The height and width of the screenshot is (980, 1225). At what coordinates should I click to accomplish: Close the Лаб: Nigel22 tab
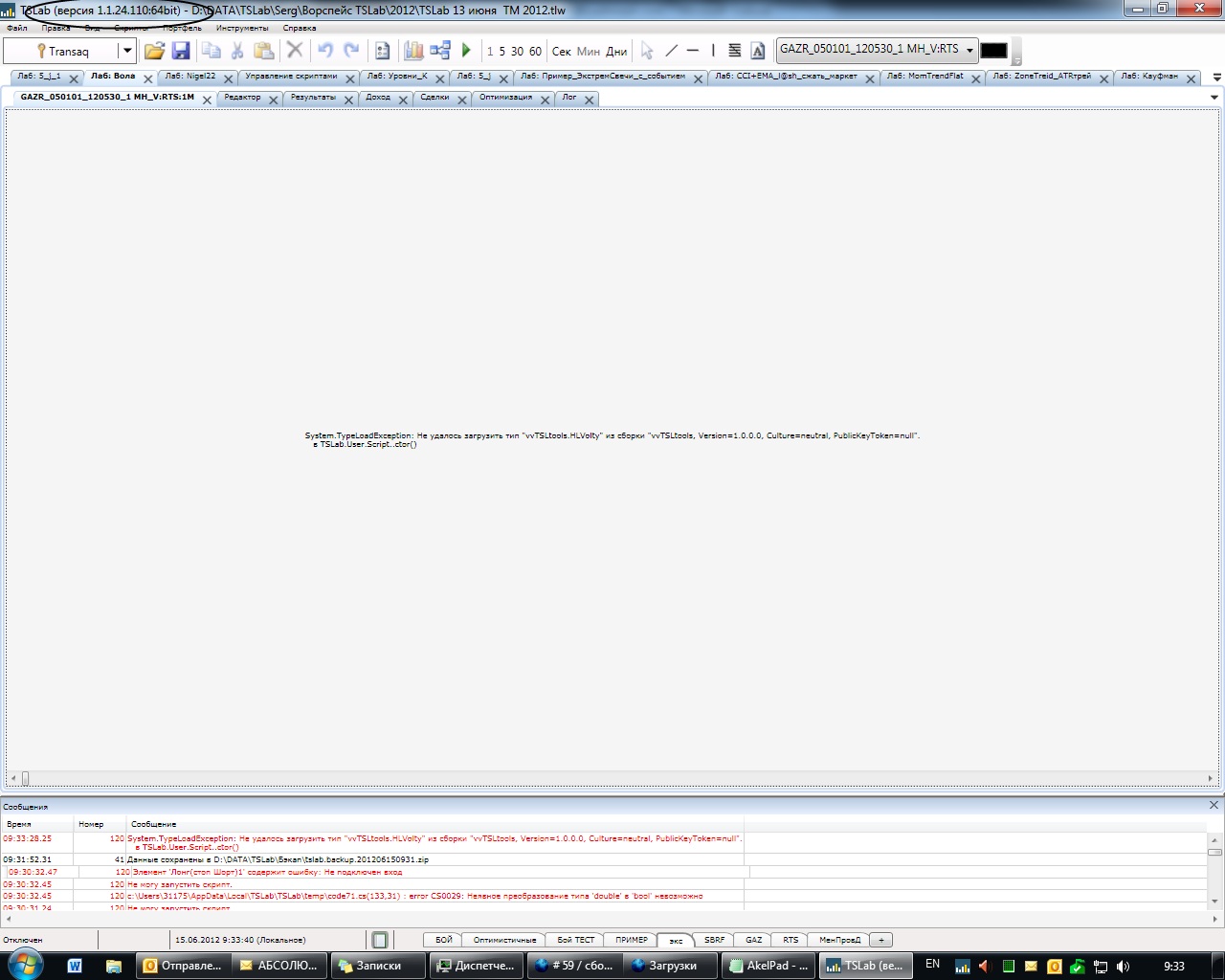point(229,79)
